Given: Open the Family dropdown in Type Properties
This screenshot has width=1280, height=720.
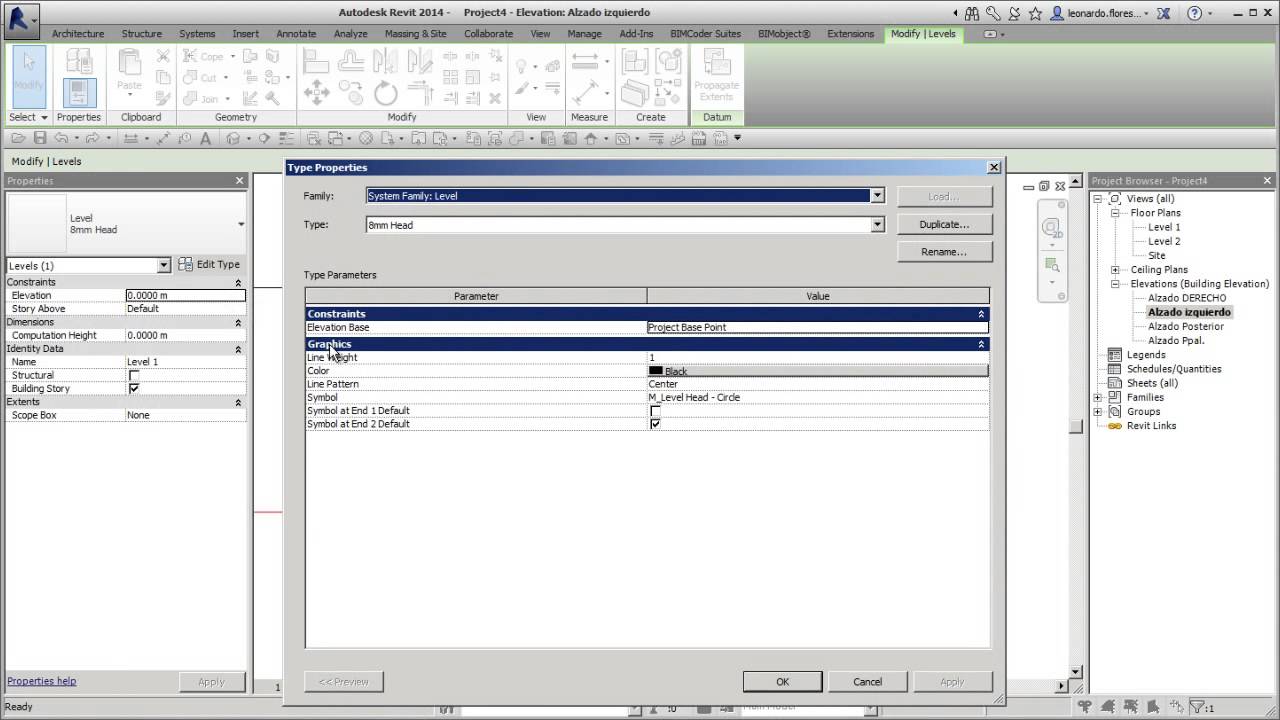Looking at the screenshot, I should coord(877,196).
